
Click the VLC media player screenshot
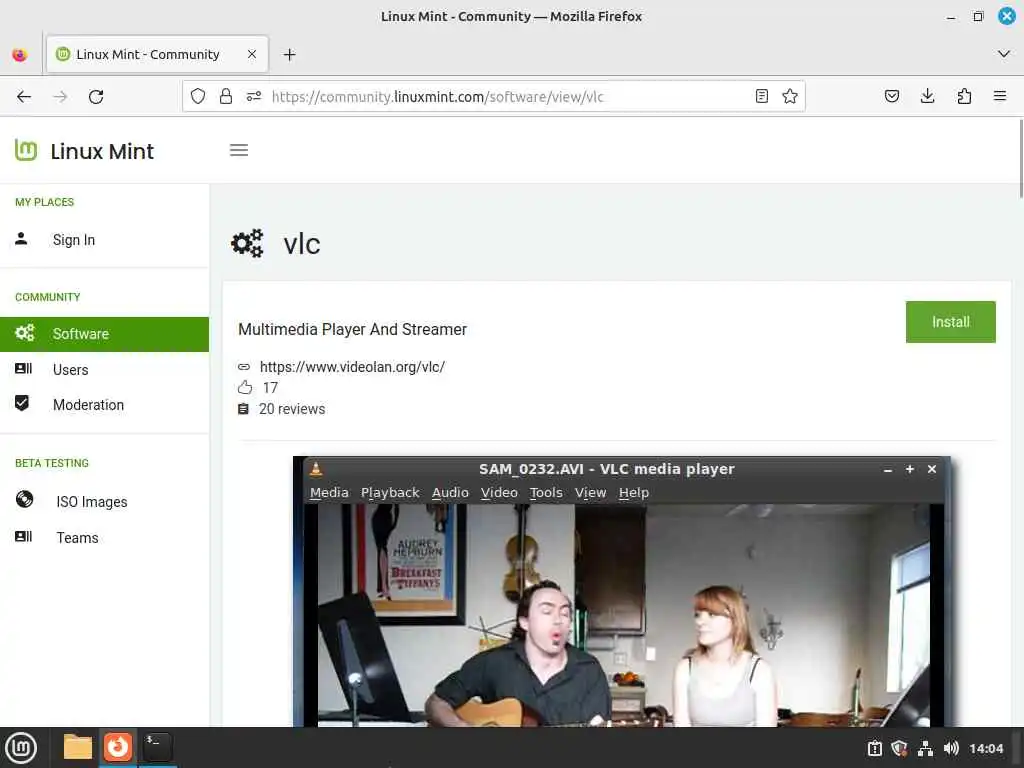point(622,591)
